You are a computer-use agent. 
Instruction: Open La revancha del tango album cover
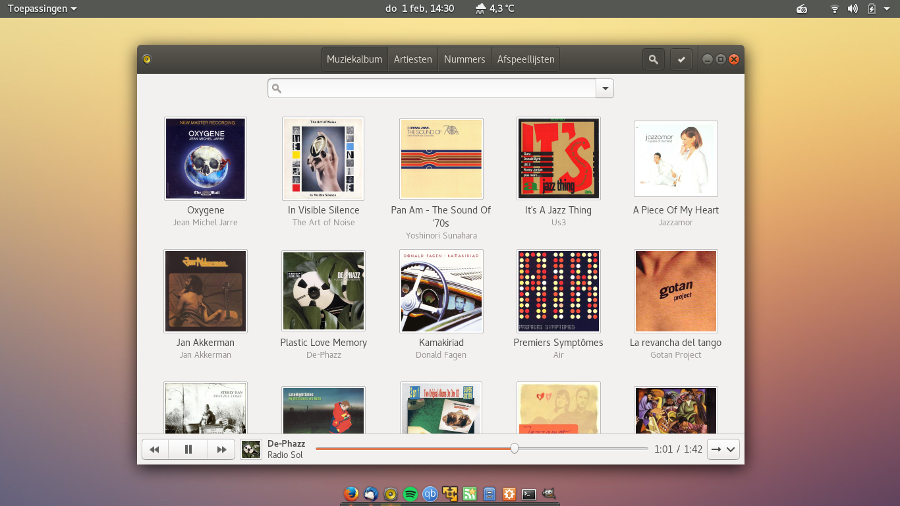point(676,291)
